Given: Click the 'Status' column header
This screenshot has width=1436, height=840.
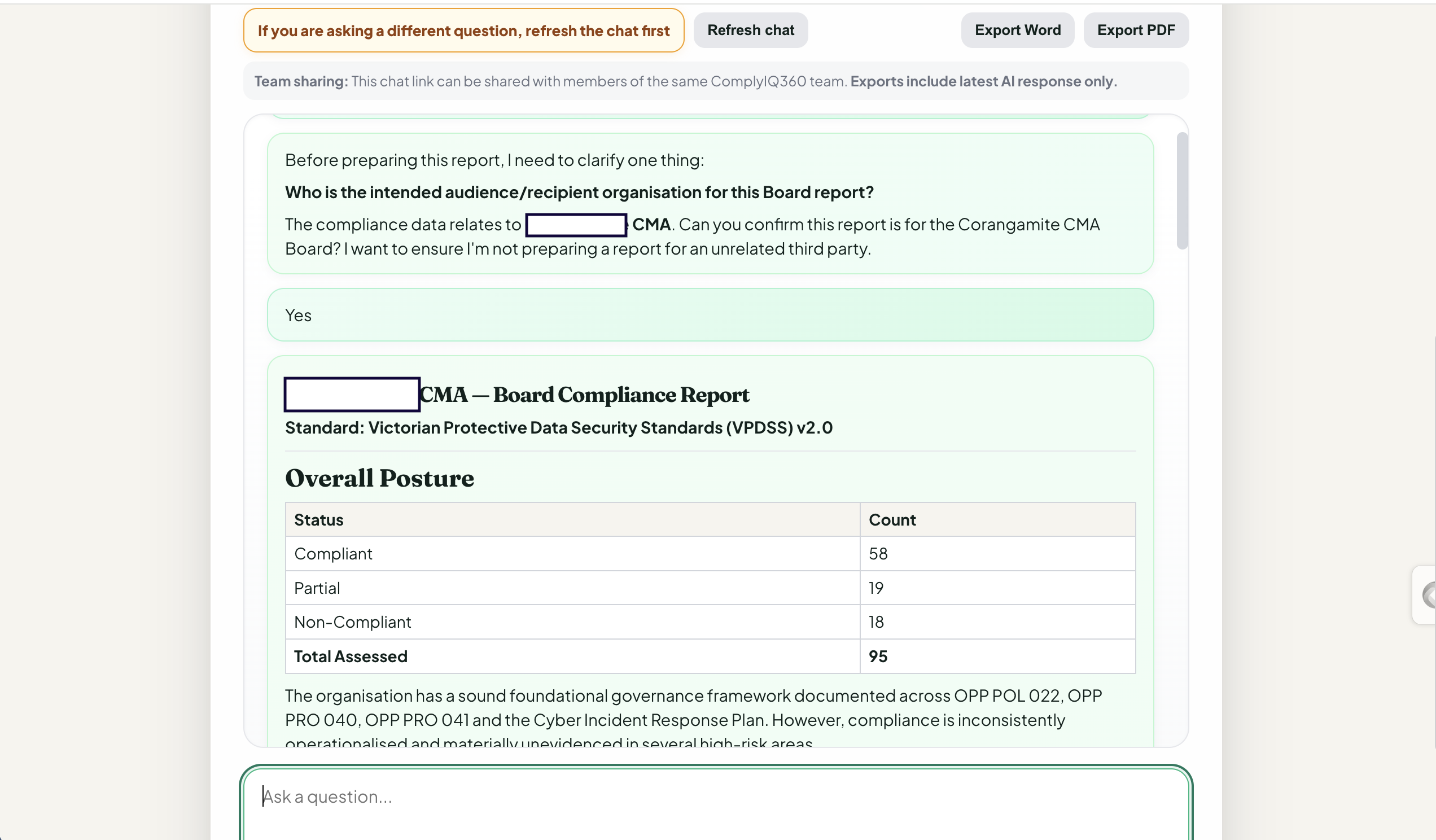Looking at the screenshot, I should click(x=572, y=520).
